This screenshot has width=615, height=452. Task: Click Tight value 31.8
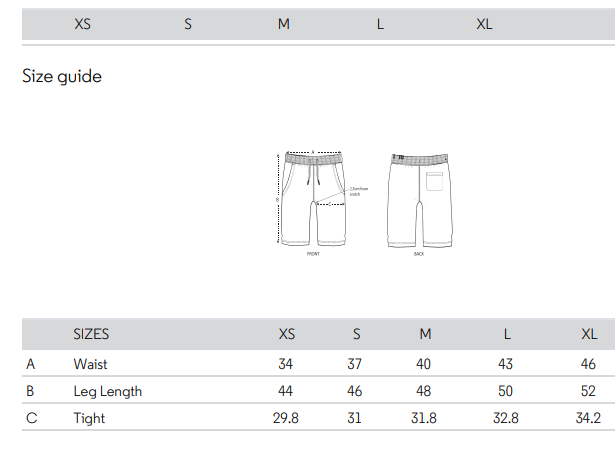click(x=424, y=418)
